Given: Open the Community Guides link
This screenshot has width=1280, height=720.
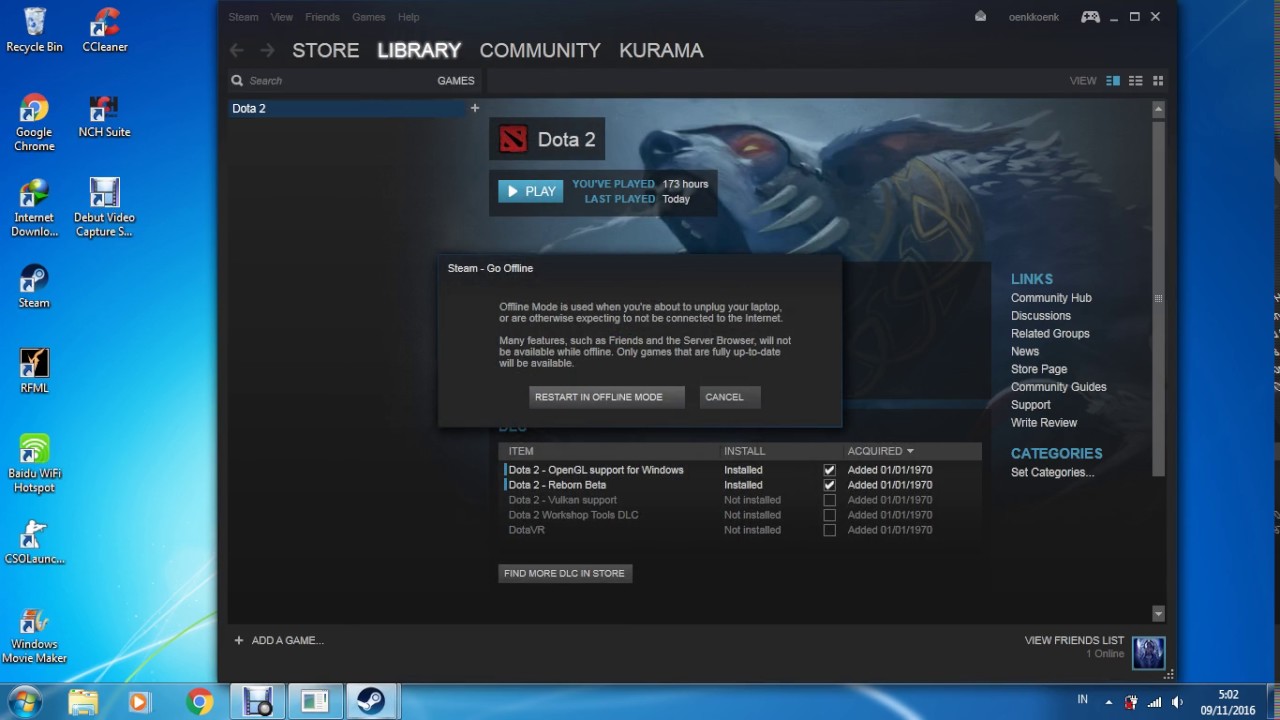Looking at the screenshot, I should [1058, 387].
